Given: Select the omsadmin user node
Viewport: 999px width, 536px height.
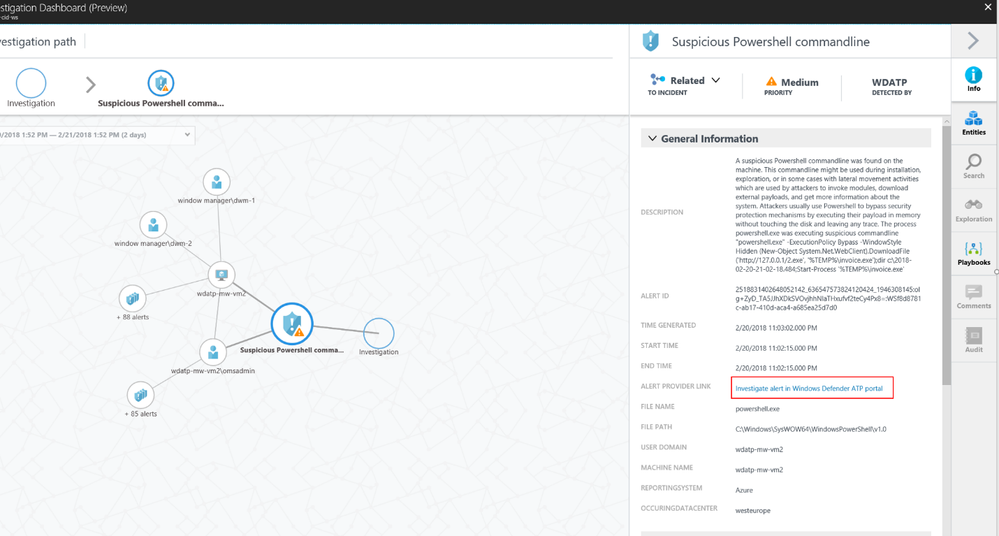Looking at the screenshot, I should [213, 352].
